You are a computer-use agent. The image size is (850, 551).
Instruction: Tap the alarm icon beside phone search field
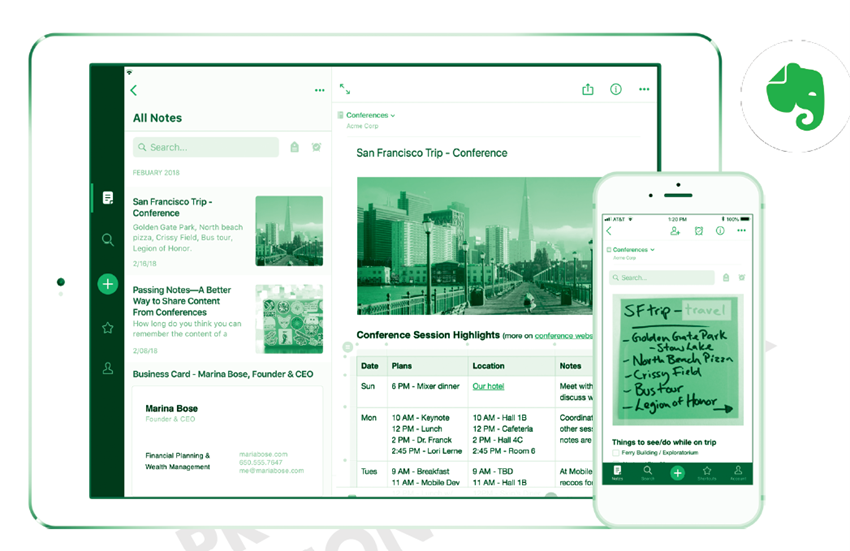[x=742, y=278]
